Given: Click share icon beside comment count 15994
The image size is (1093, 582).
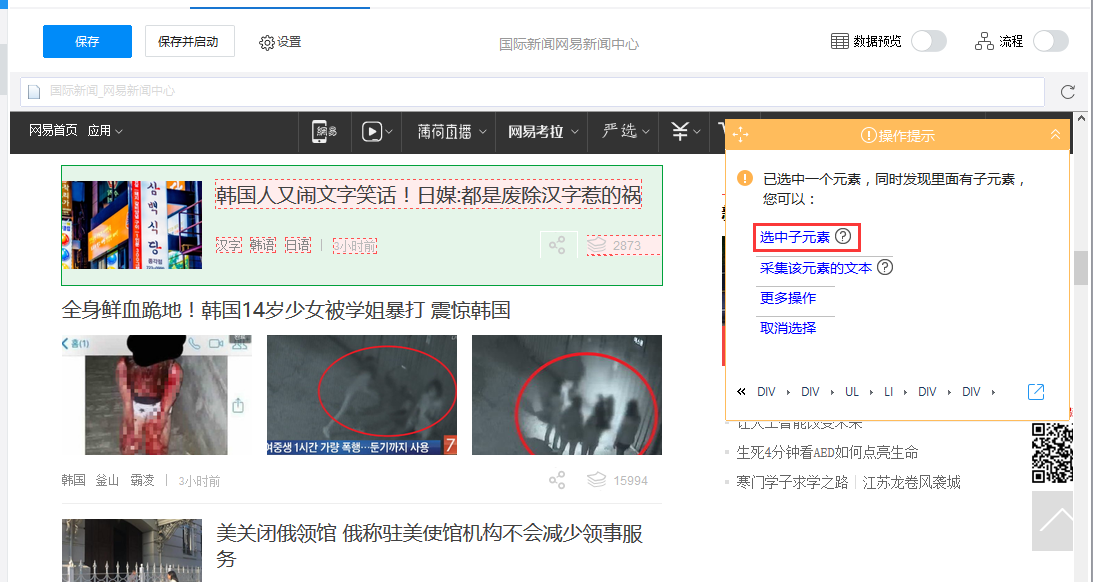Looking at the screenshot, I should pyautogui.click(x=557, y=480).
